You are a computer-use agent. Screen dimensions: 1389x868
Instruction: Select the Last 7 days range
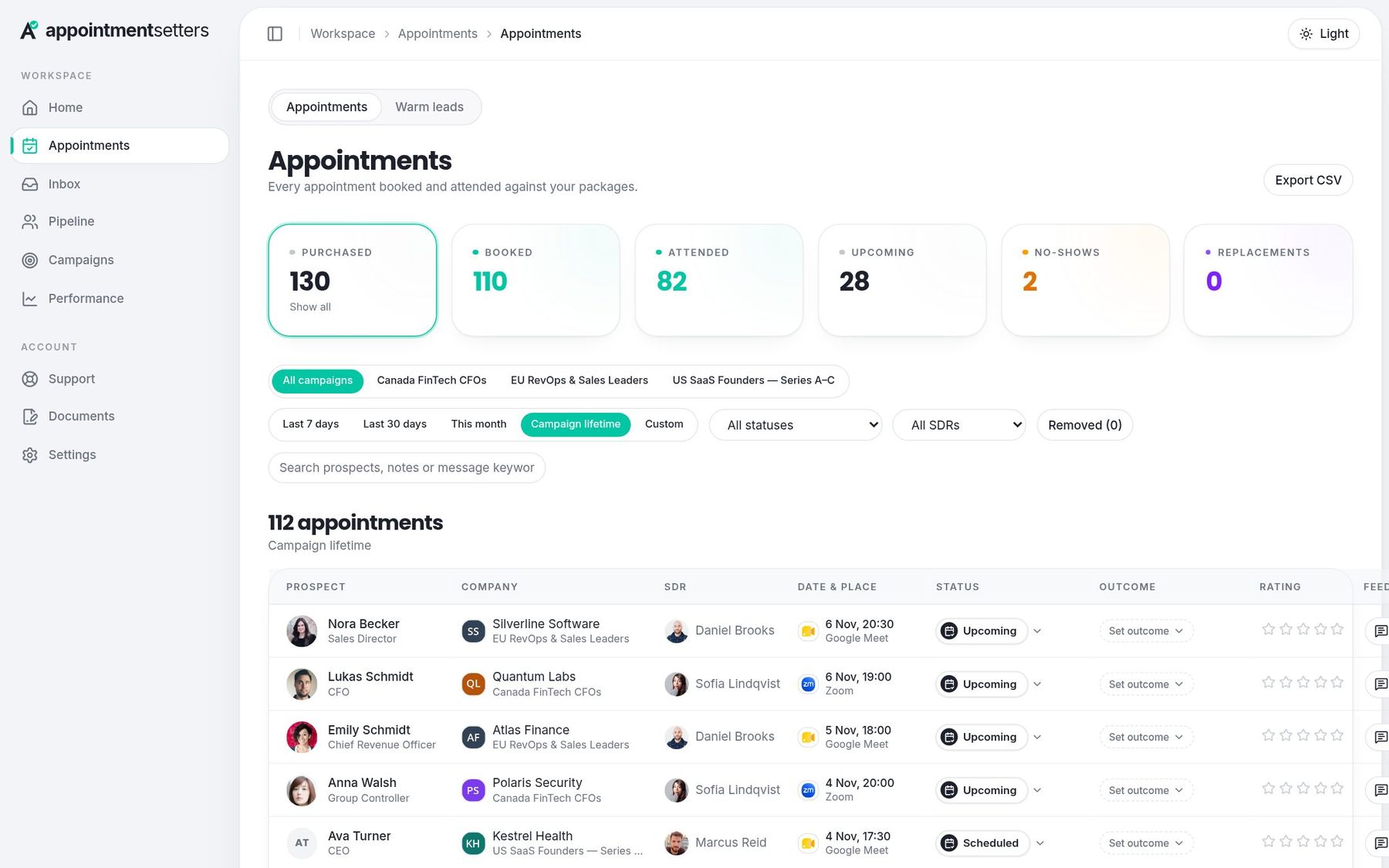tap(310, 424)
